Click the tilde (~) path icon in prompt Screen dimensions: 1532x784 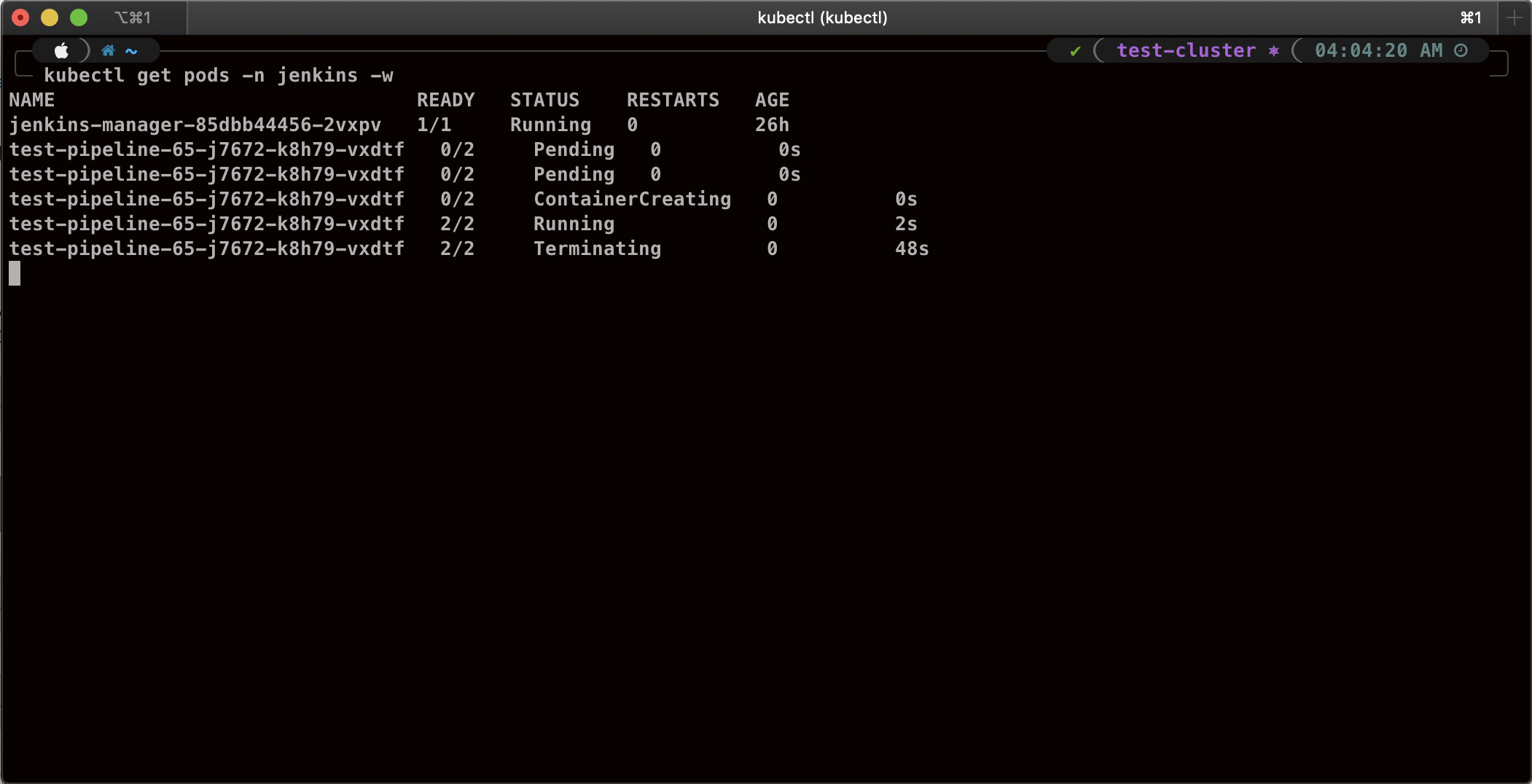(131, 50)
